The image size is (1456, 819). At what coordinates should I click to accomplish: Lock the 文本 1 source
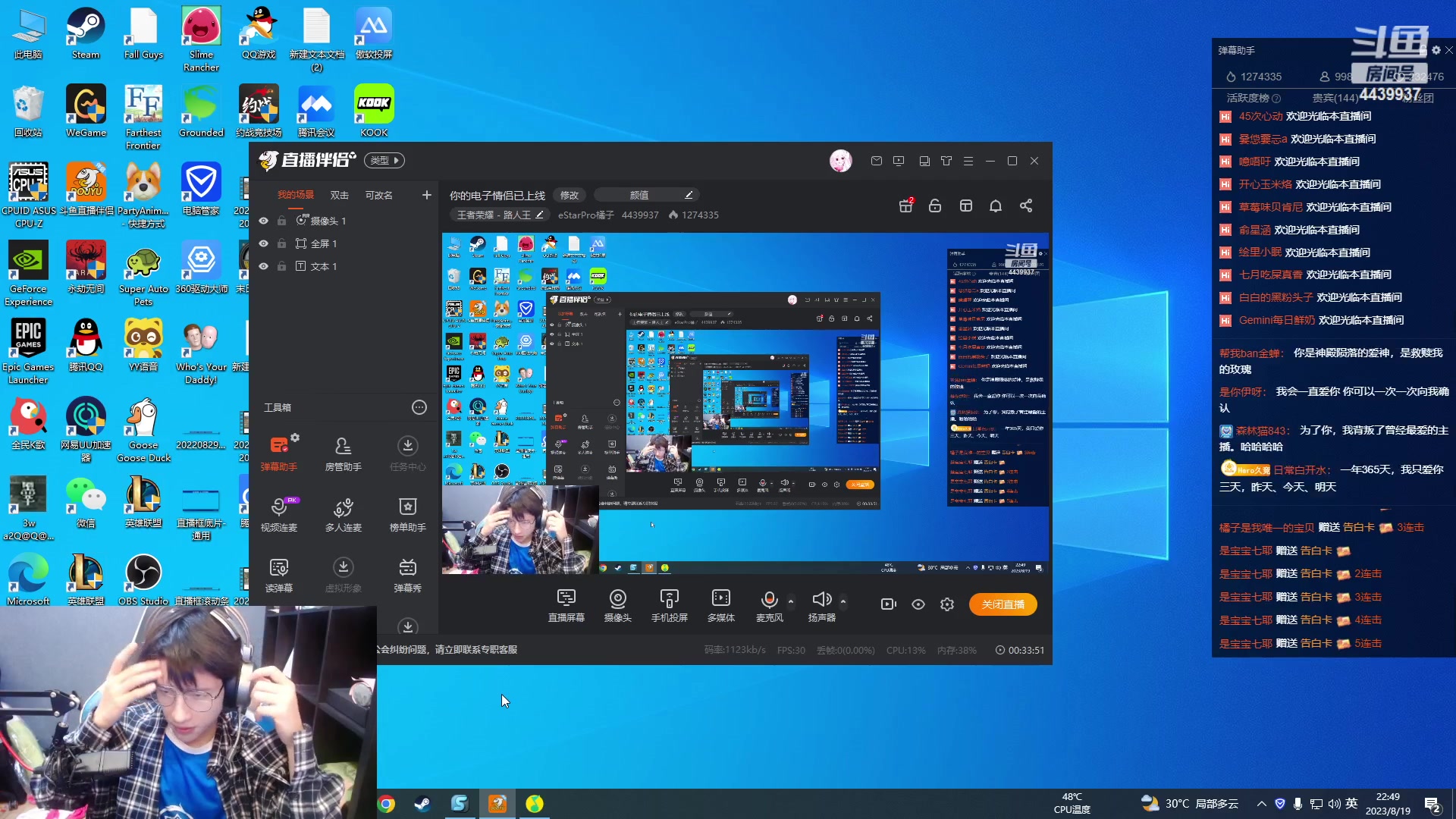[281, 266]
